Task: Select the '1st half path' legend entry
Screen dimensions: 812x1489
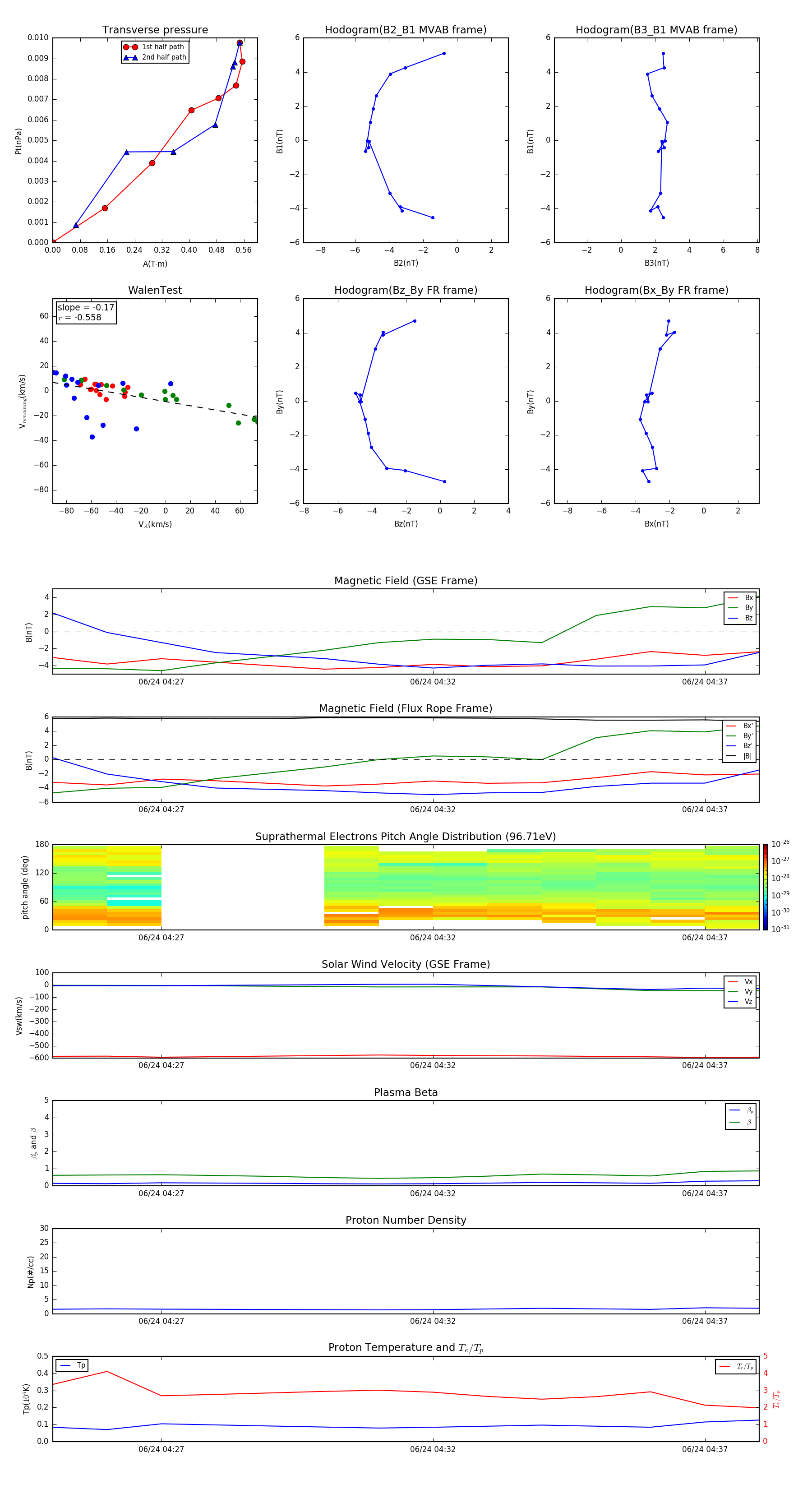Action: (x=154, y=47)
